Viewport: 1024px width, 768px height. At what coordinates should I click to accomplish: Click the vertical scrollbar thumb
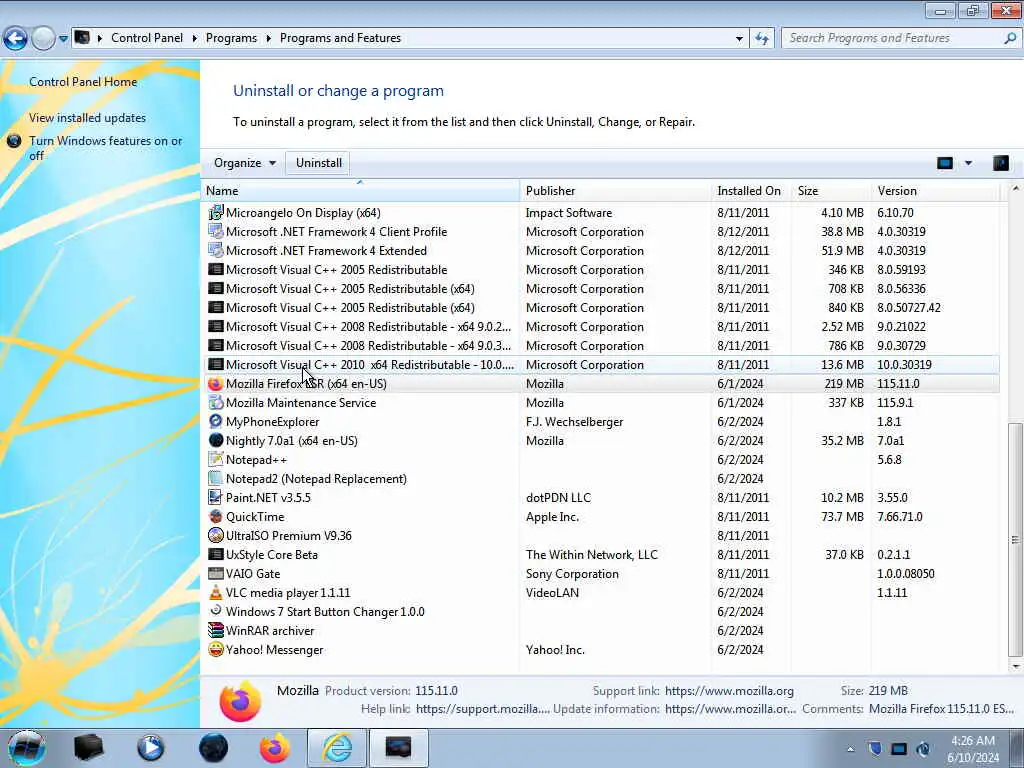tap(1014, 539)
